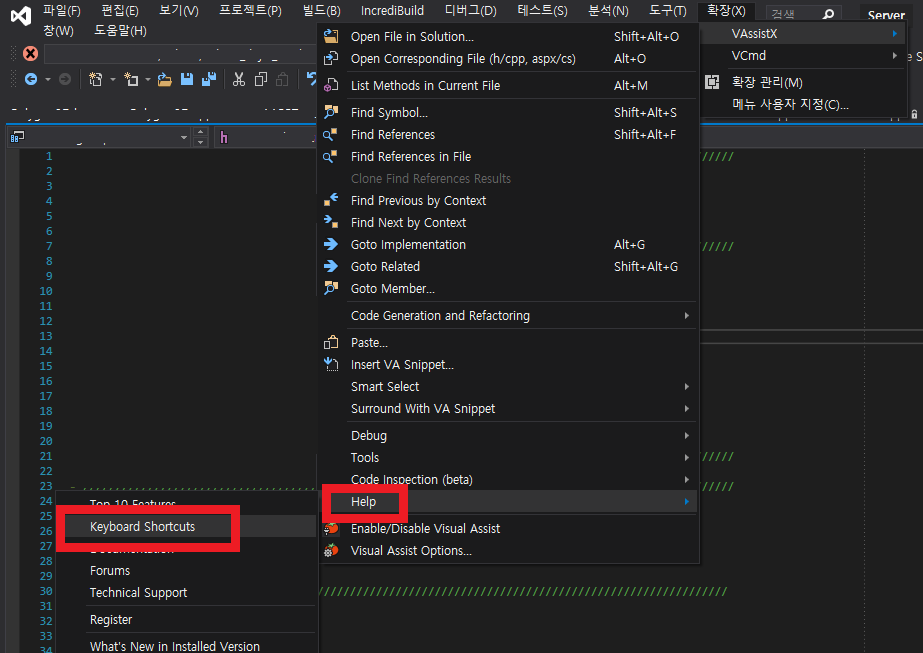Open the 도움말(H) menu
923x653 pixels.
pos(120,31)
